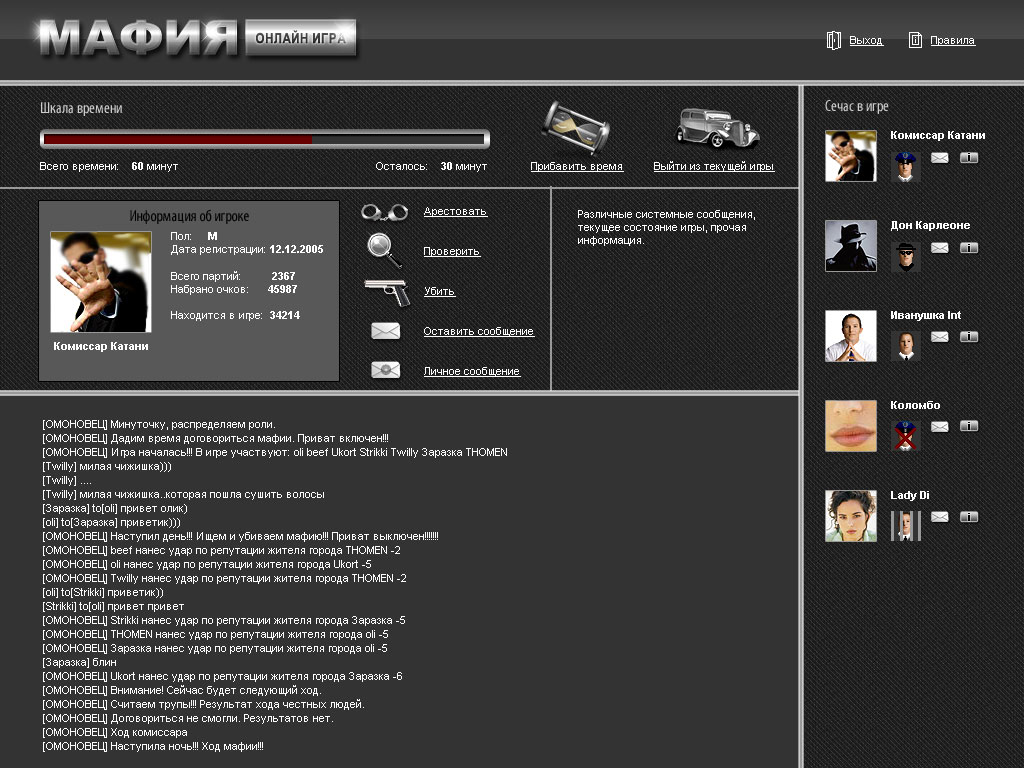Click the info icon for Коломбо
This screenshot has height=768, width=1024.
[x=969, y=427]
